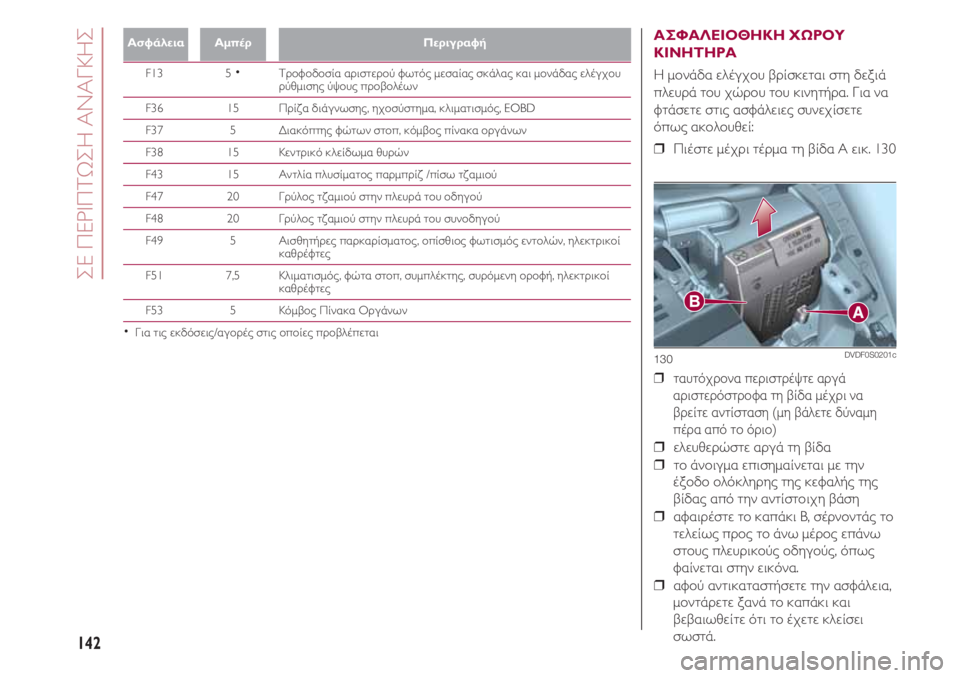960x678 pixels.
Task: Click paragraph Η μονάδα ελέγχου βρίσκεται
Action: click(771, 101)
